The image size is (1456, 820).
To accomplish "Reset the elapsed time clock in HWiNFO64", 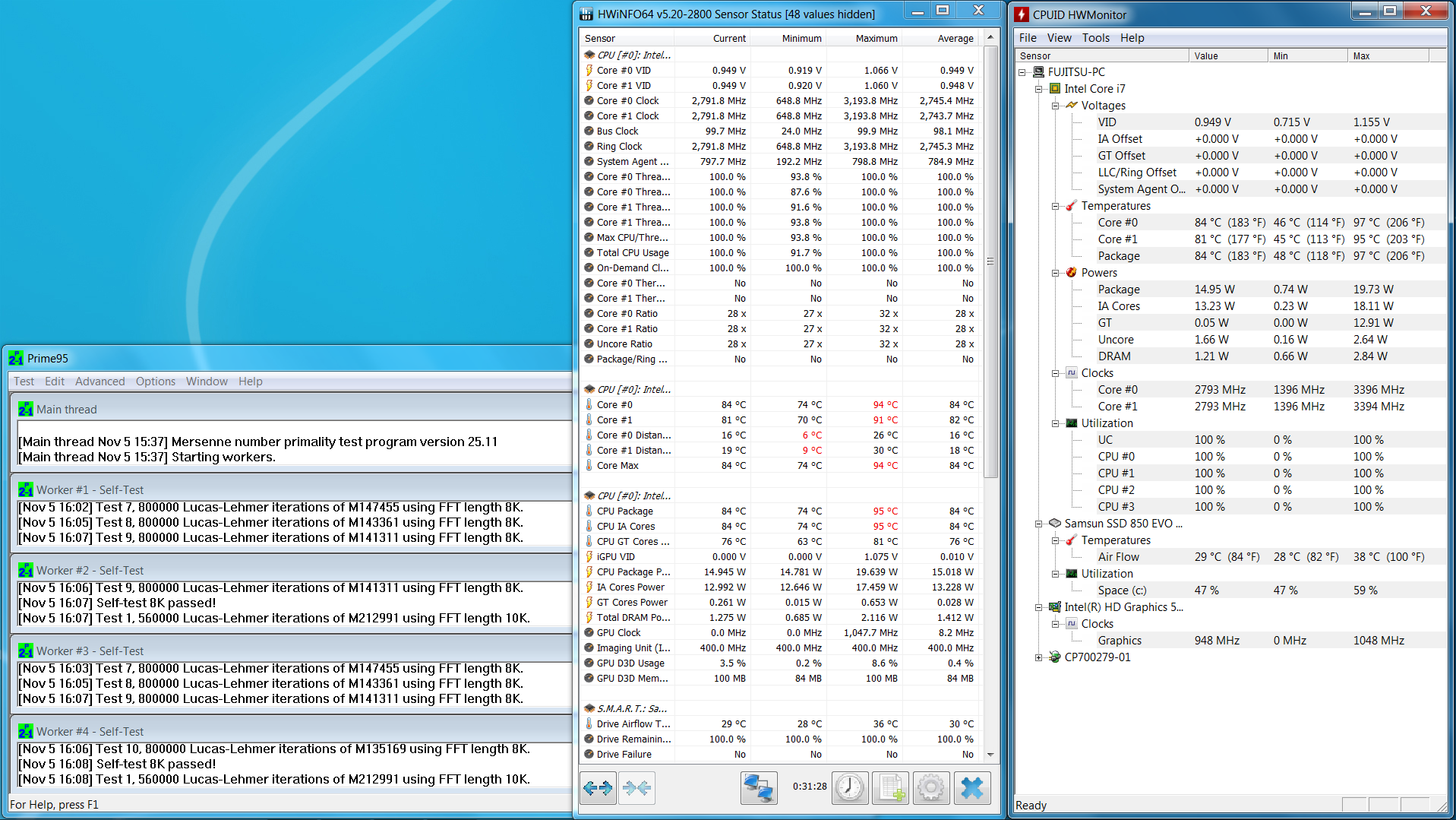I will 850,788.
